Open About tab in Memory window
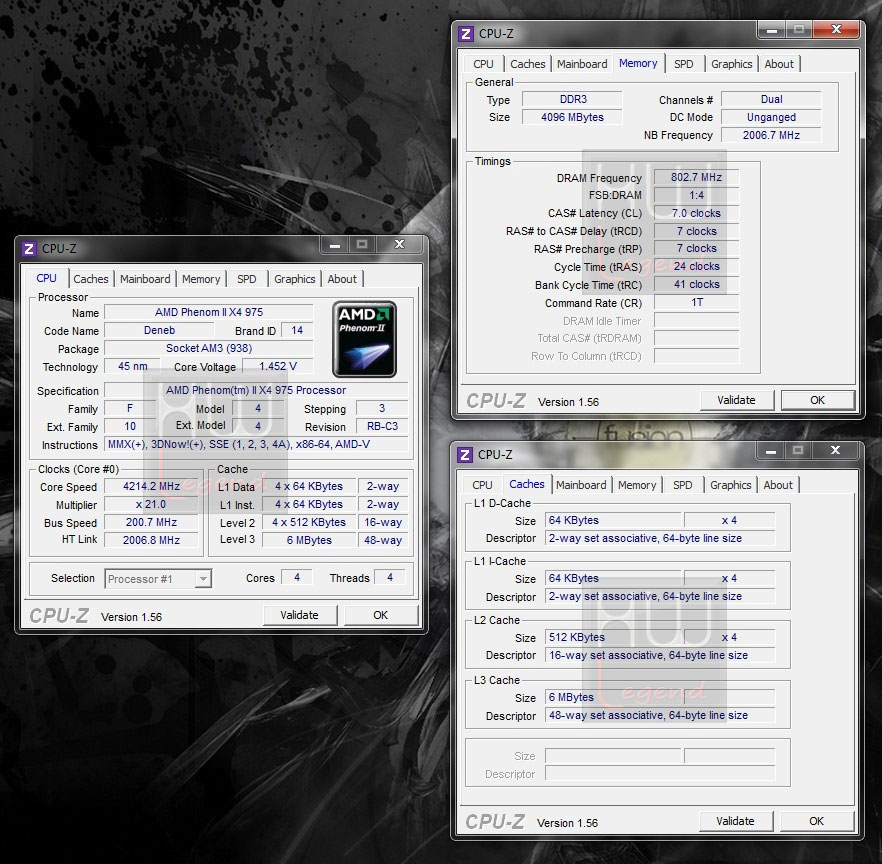The height and width of the screenshot is (864, 882). click(779, 64)
